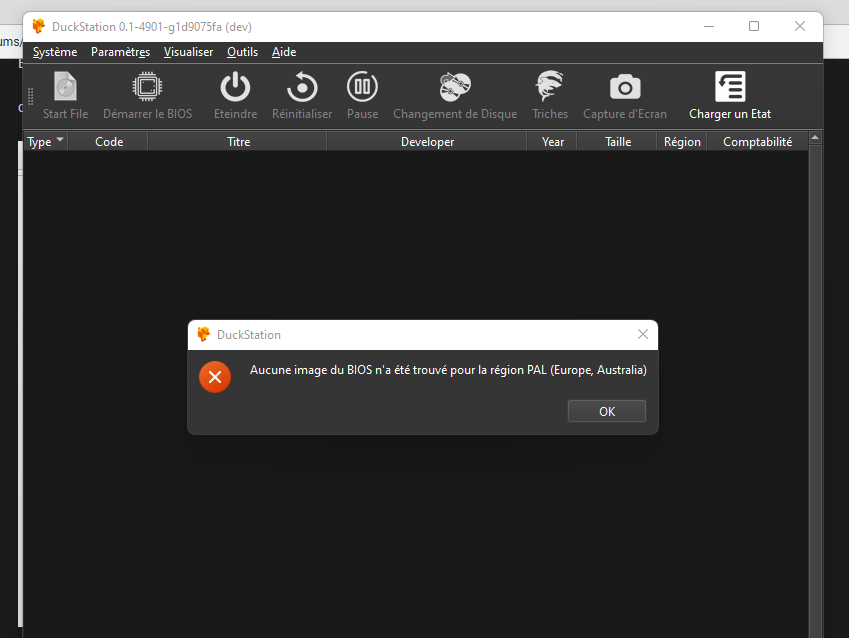Image resolution: width=849 pixels, height=638 pixels.
Task: Sort the game list by Type column
Action: click(45, 141)
